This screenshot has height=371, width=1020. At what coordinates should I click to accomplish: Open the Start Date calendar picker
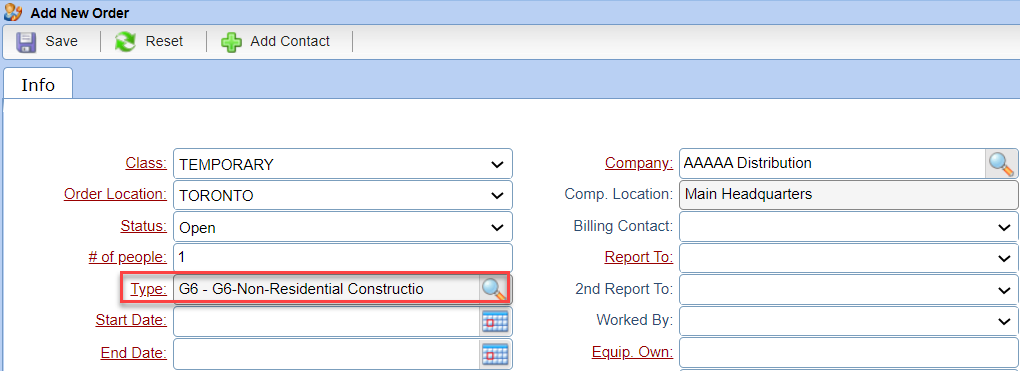pos(495,321)
